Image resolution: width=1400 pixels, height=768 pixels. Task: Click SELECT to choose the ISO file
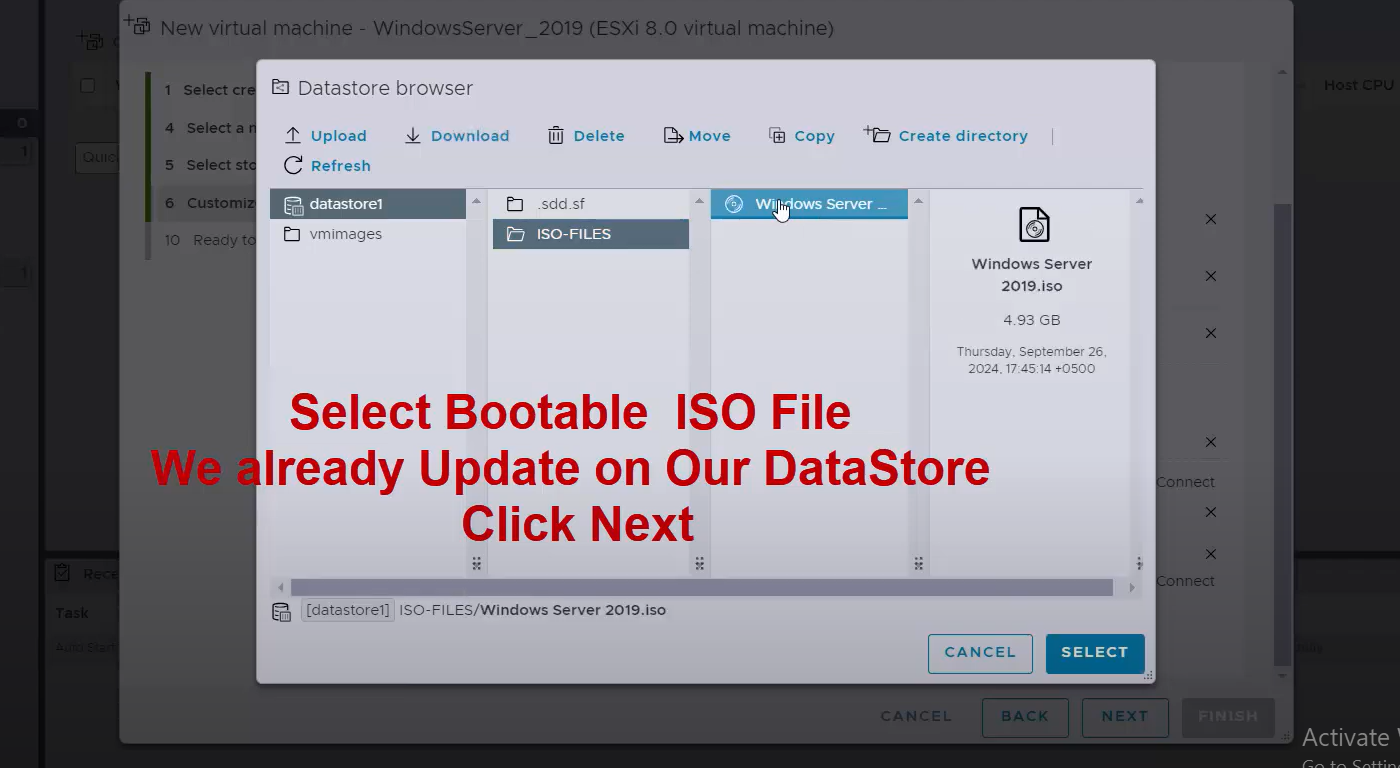pyautogui.click(x=1095, y=653)
